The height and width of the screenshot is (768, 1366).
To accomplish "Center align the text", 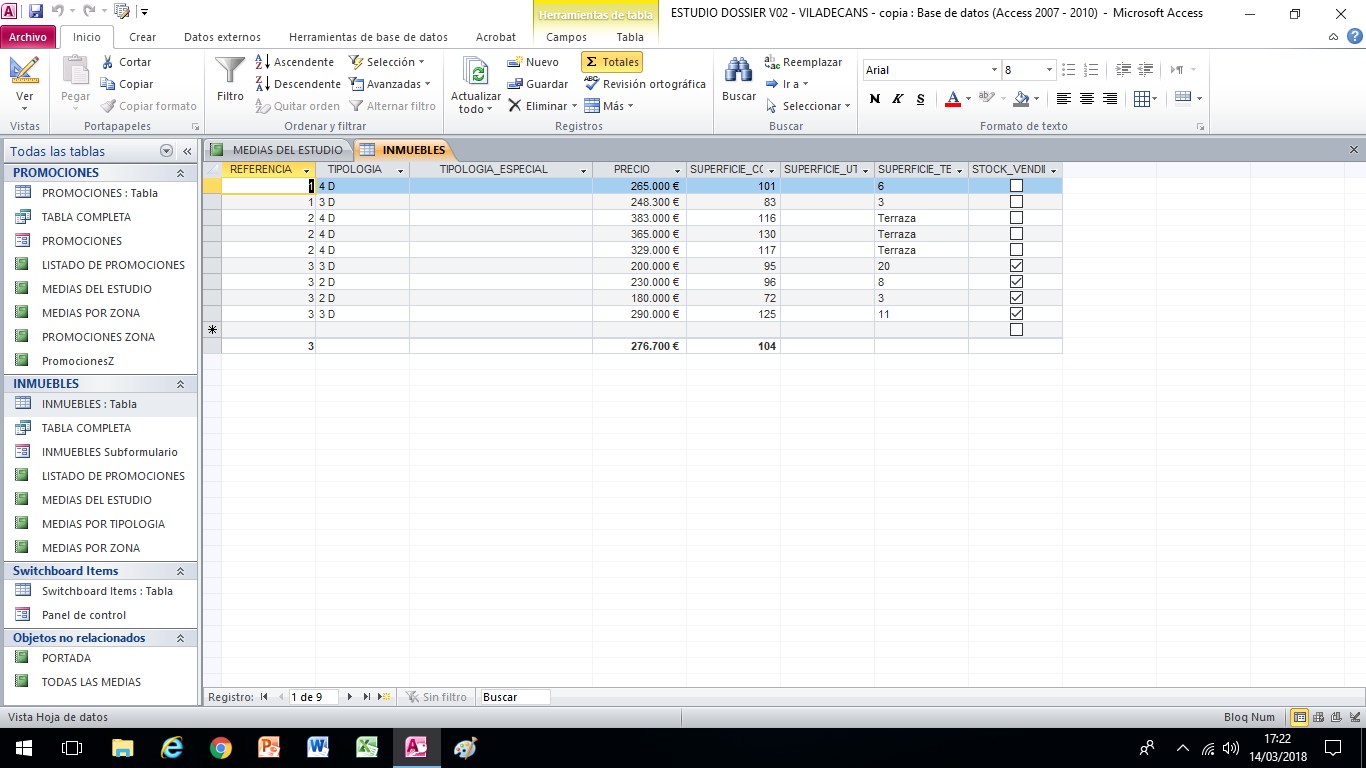I will tap(1087, 98).
